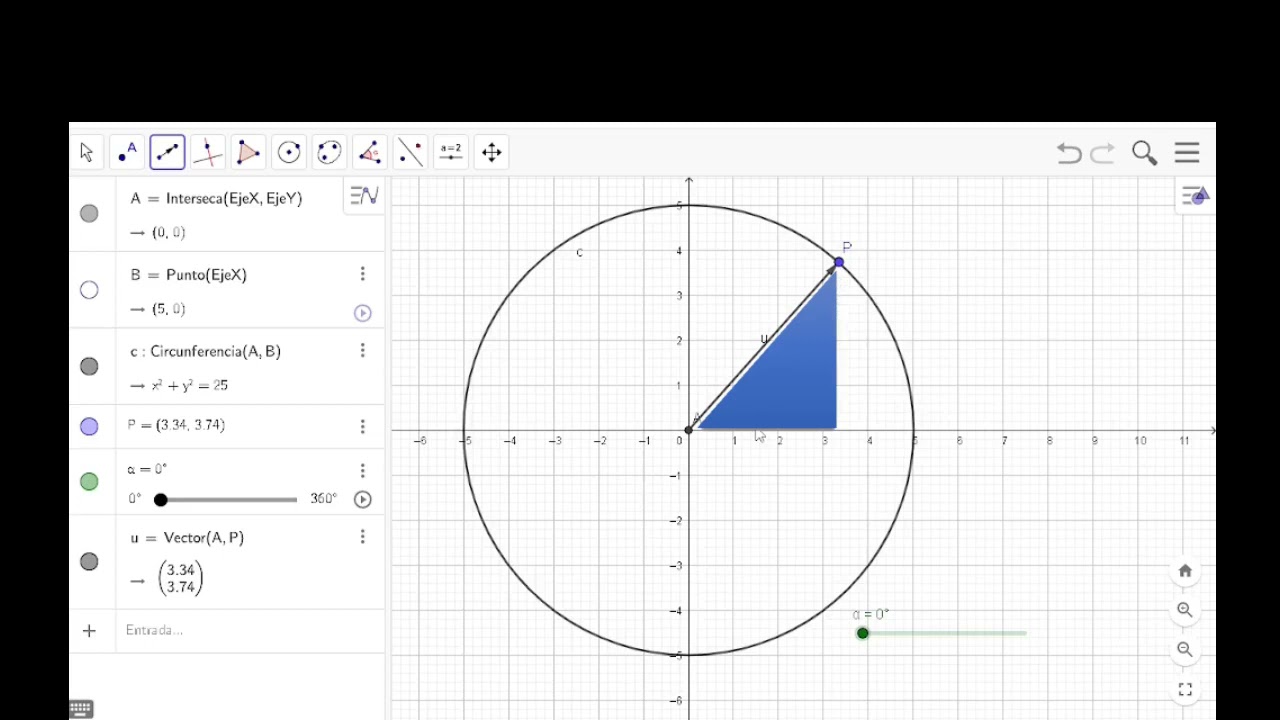Open the algebra view style button
Viewport: 1280px width, 720px height.
point(364,196)
